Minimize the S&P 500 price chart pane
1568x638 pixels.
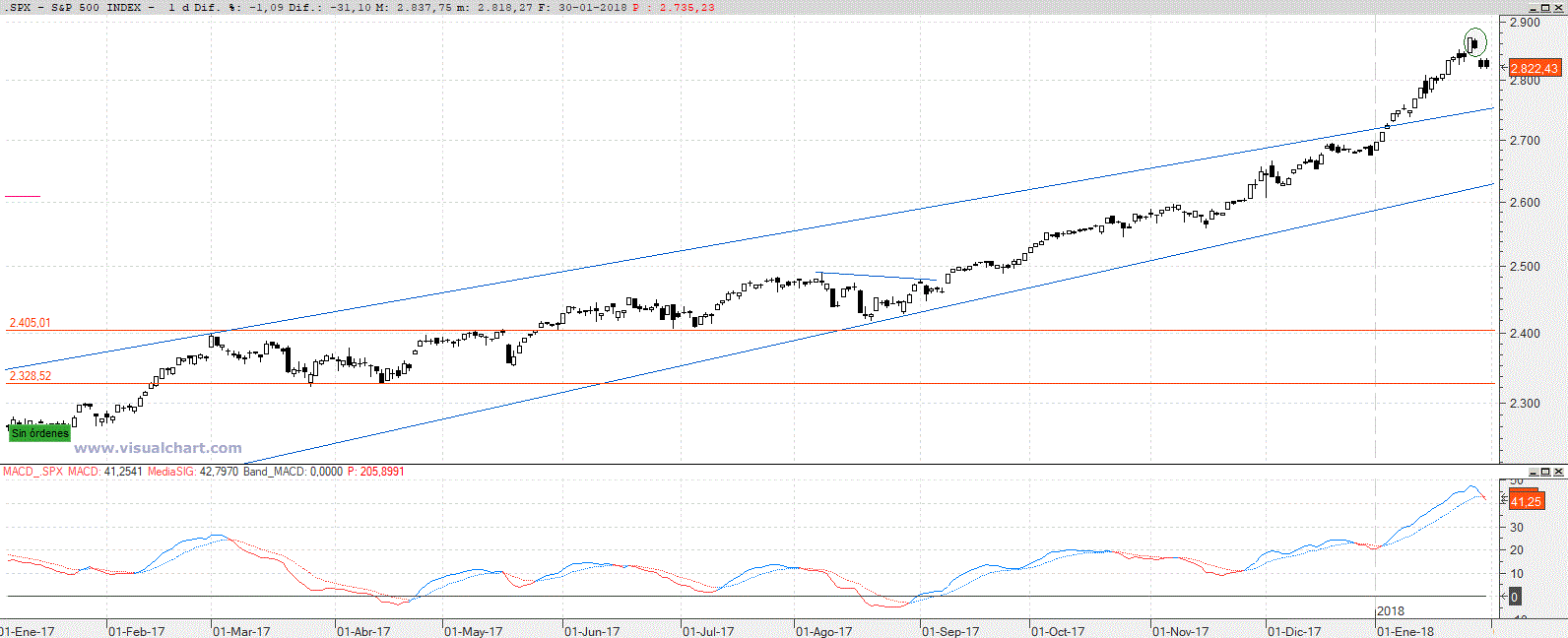click(1532, 7)
